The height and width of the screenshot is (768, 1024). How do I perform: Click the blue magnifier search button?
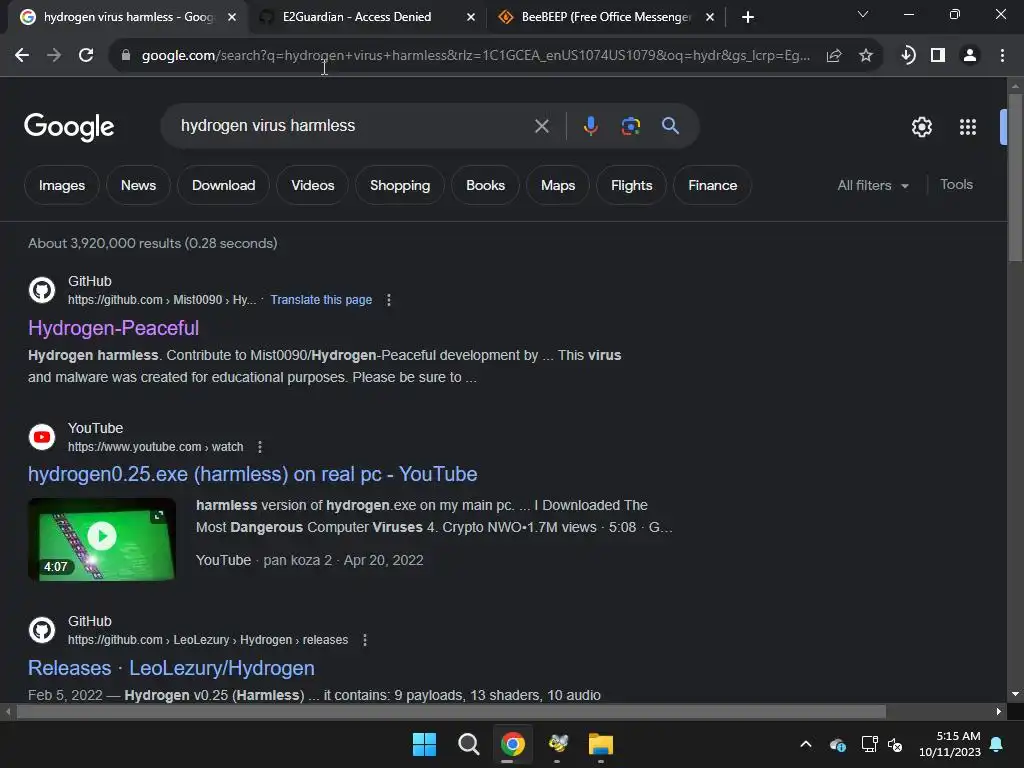tap(670, 125)
